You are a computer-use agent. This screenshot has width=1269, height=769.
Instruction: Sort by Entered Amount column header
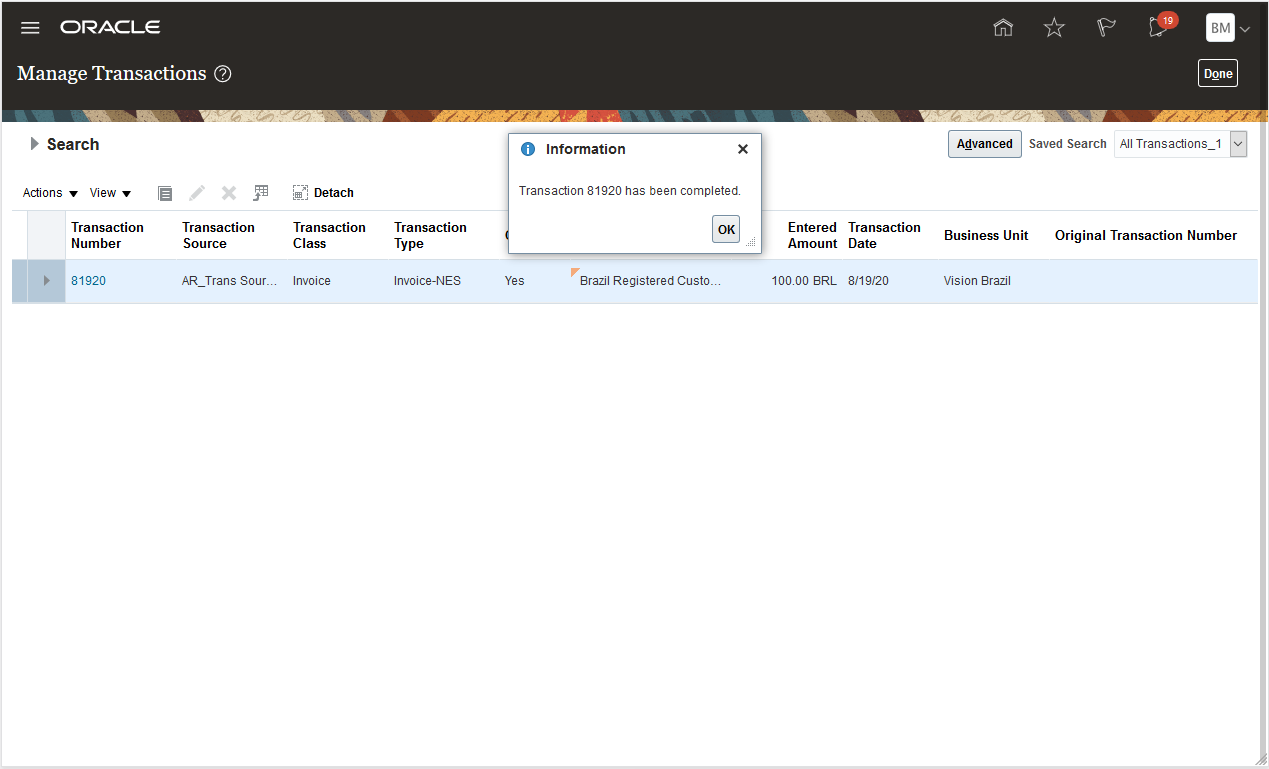pyautogui.click(x=812, y=235)
